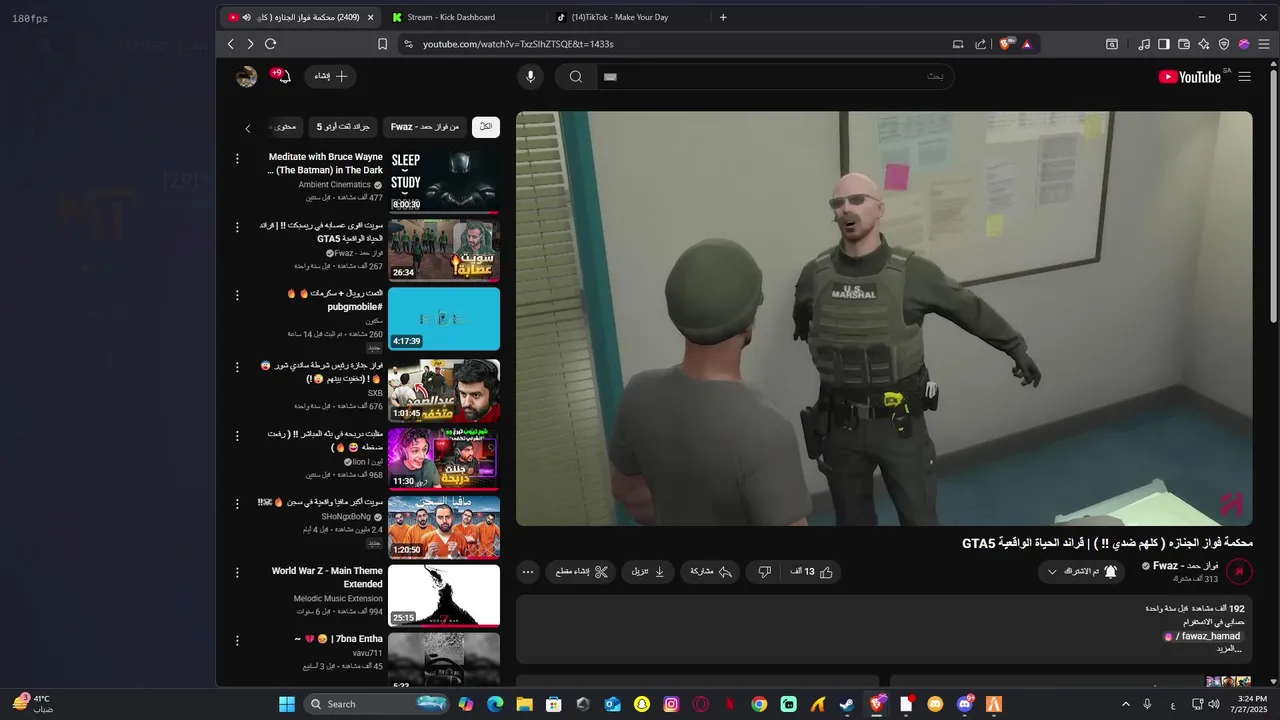Open options for World War Z Main Theme
This screenshot has width=1280, height=720.
click(237, 572)
